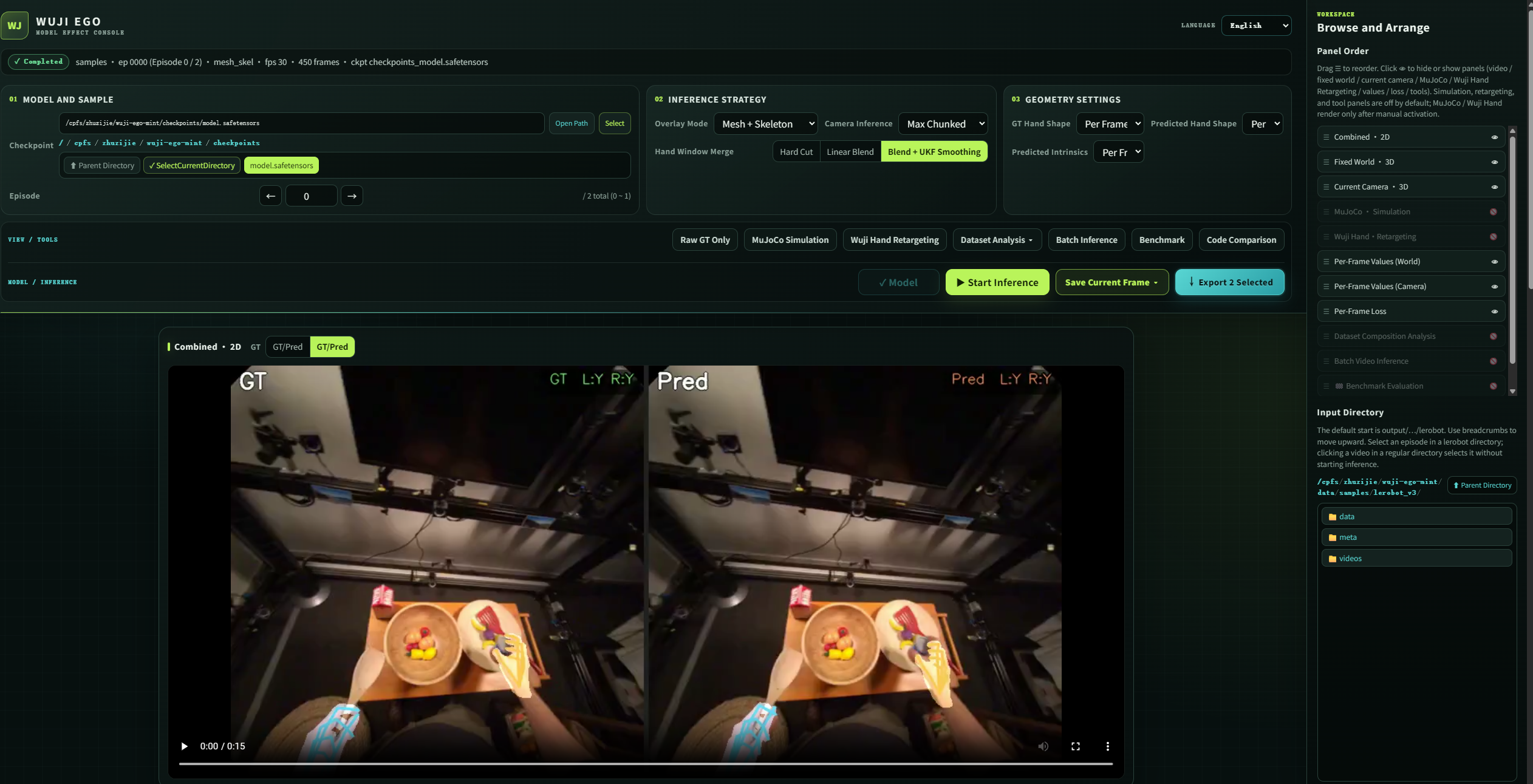The height and width of the screenshot is (784, 1533).
Task: Hide the Per-Frame Values (World) panel
Action: click(x=1495, y=262)
